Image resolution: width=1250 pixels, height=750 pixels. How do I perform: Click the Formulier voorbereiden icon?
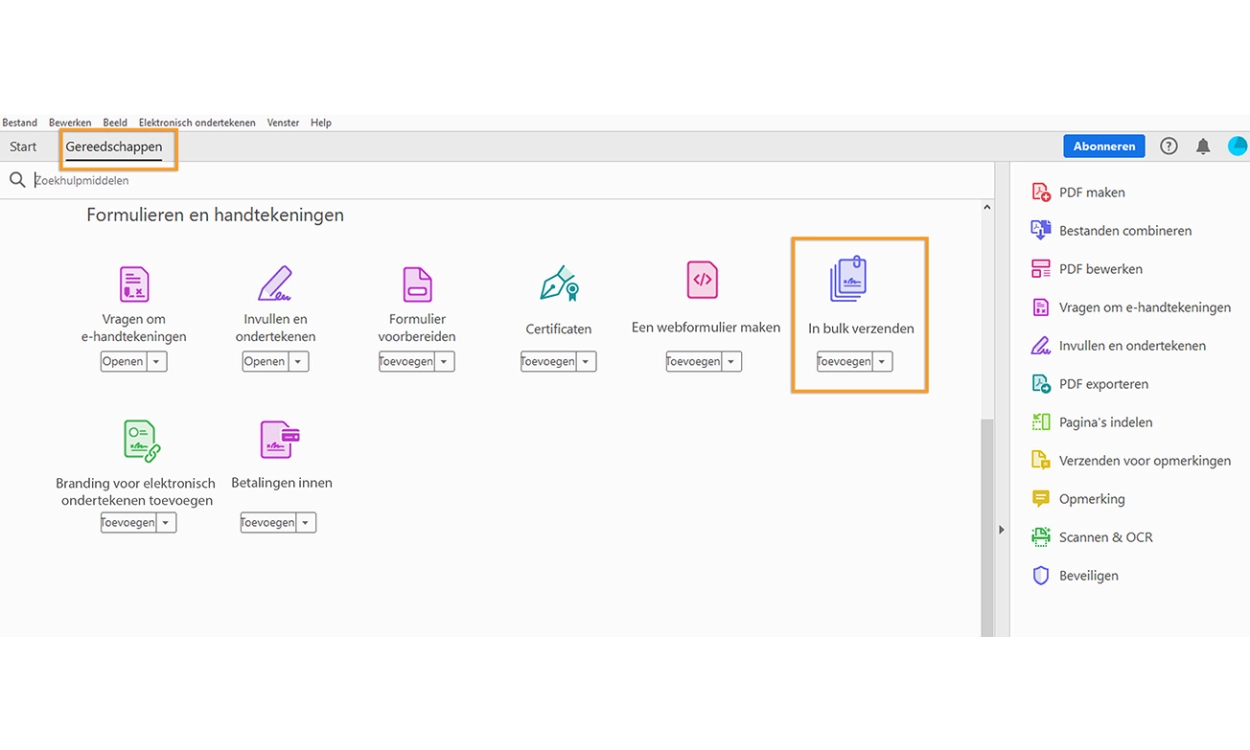click(x=417, y=284)
